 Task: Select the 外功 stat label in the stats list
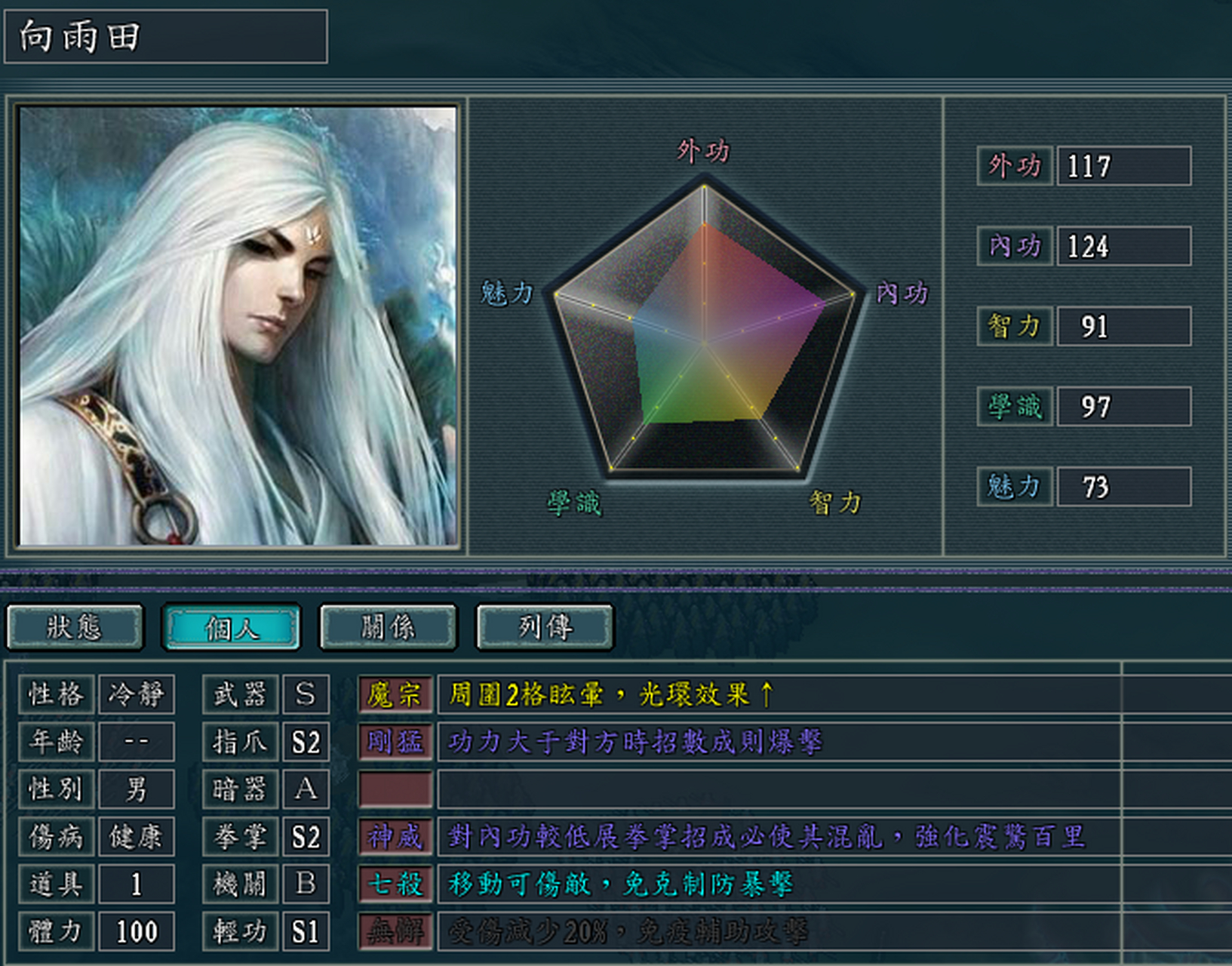(1015, 165)
